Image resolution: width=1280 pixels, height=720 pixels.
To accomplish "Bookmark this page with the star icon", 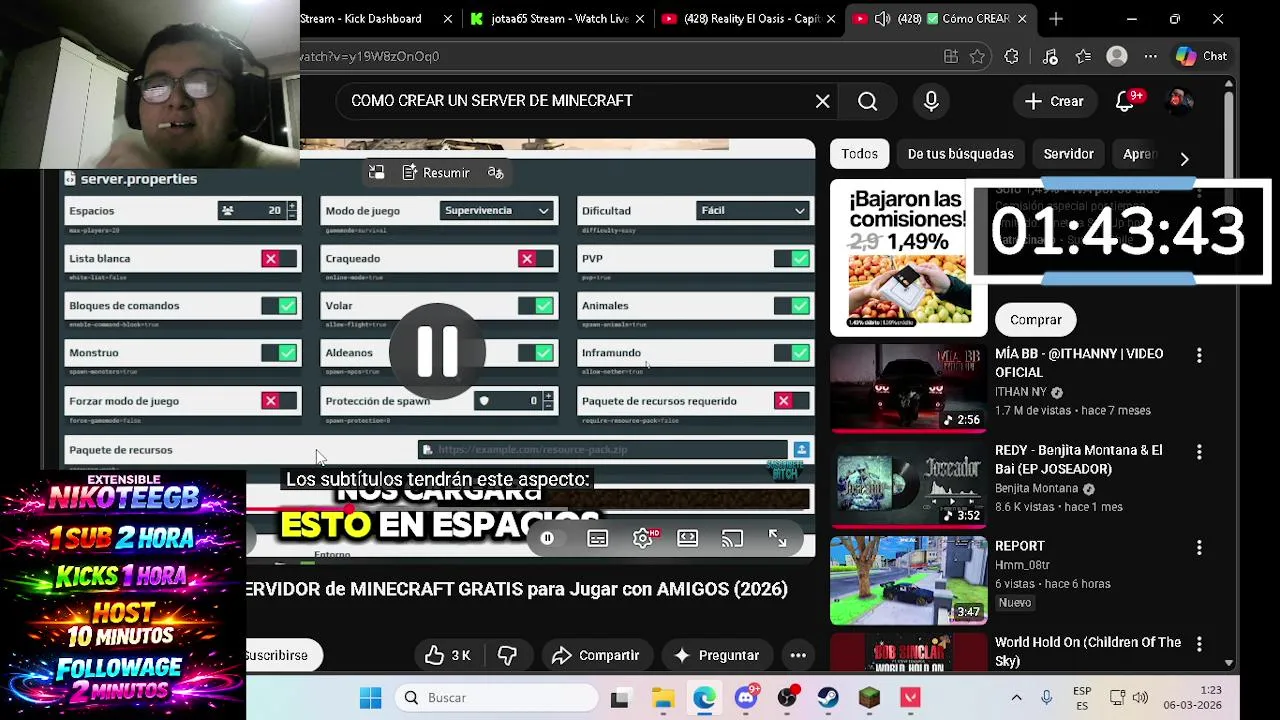I will pyautogui.click(x=978, y=57).
